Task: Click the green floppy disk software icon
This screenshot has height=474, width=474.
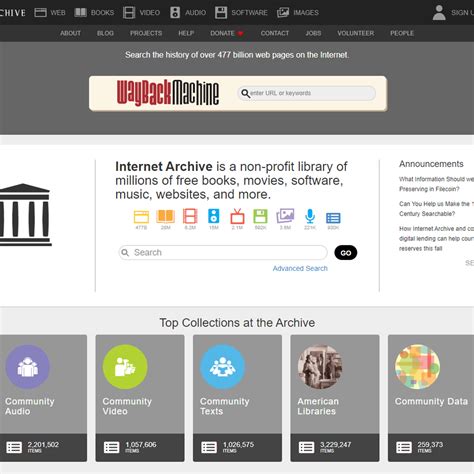Action: coord(260,216)
